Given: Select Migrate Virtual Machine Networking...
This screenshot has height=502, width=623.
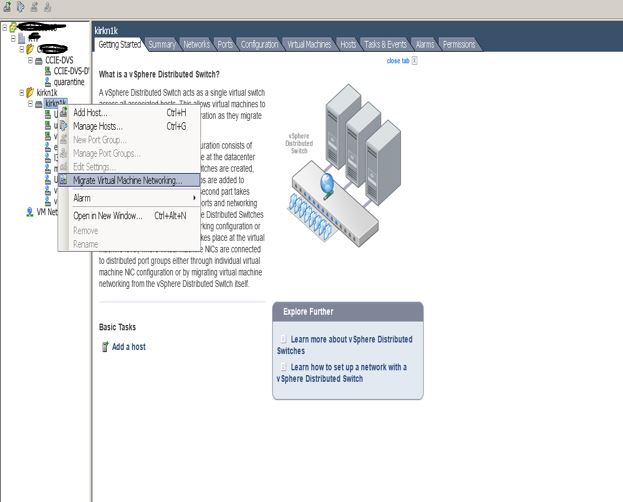Looking at the screenshot, I should coord(129,180).
